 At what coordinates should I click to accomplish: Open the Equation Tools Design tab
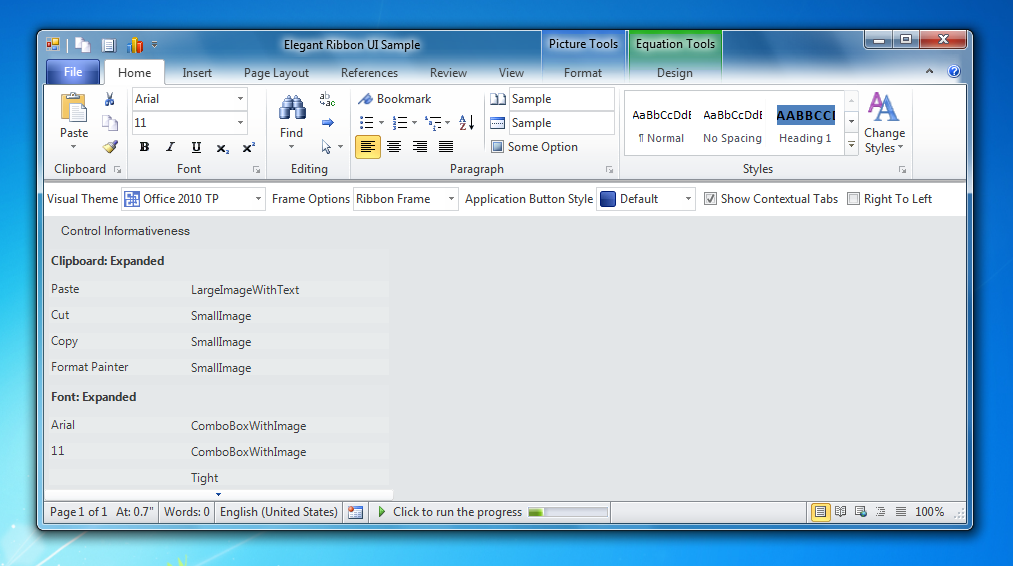tap(674, 73)
